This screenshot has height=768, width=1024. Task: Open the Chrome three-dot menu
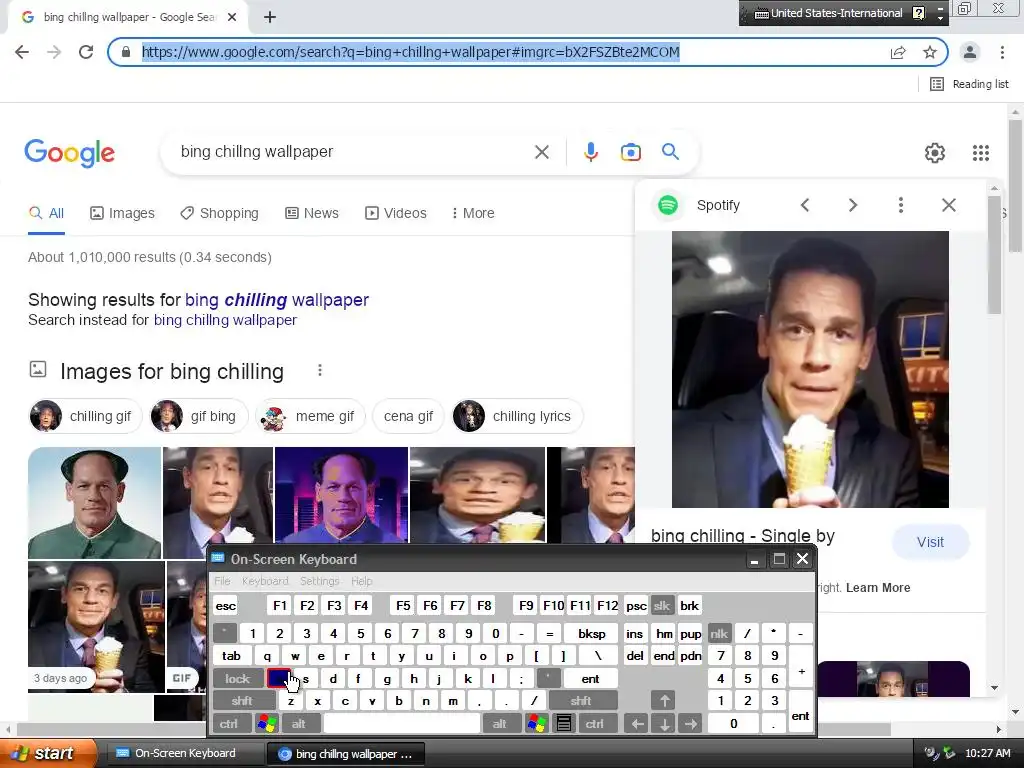tap(1002, 52)
